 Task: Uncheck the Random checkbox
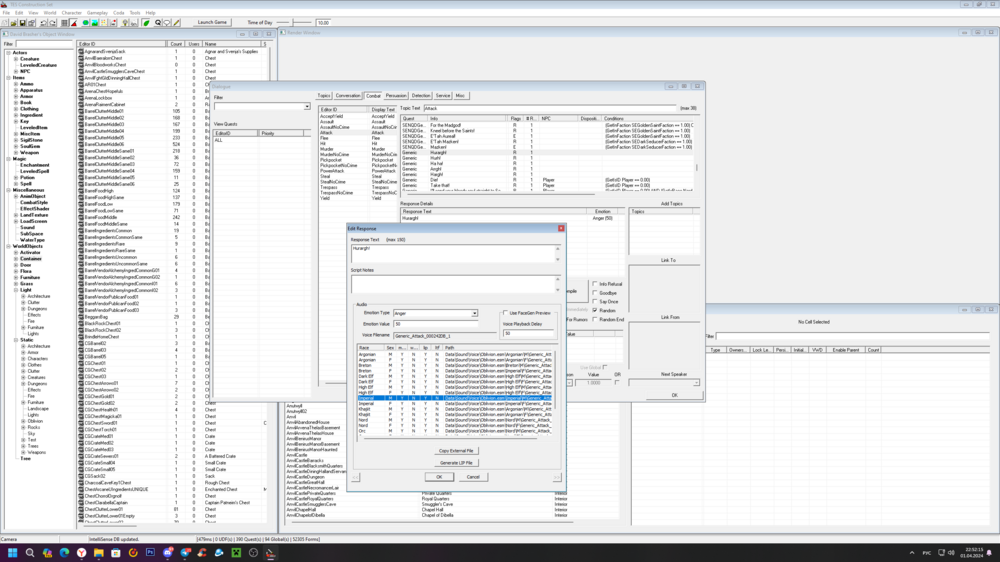coord(595,310)
